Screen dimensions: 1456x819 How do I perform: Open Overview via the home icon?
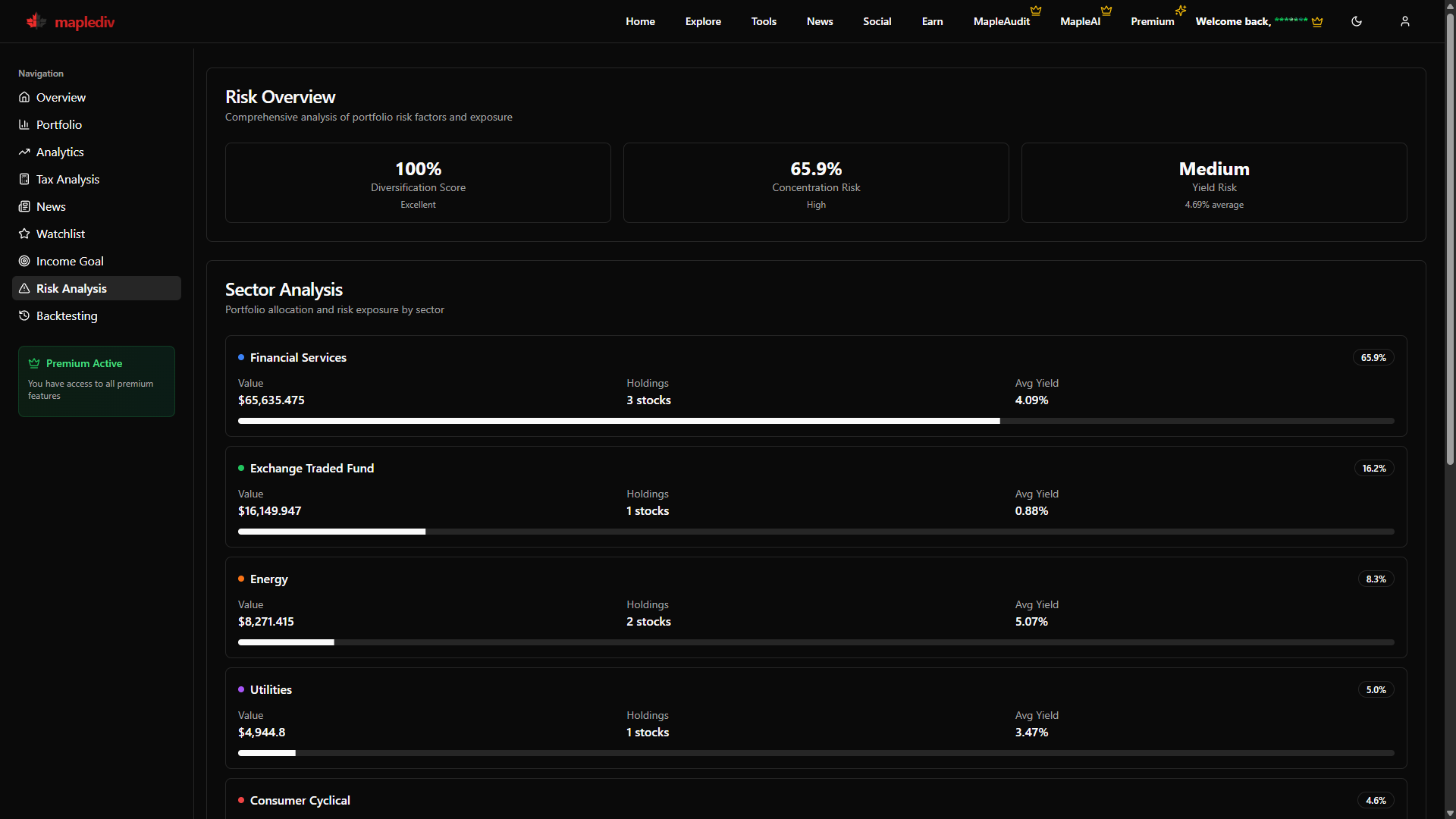coord(24,97)
